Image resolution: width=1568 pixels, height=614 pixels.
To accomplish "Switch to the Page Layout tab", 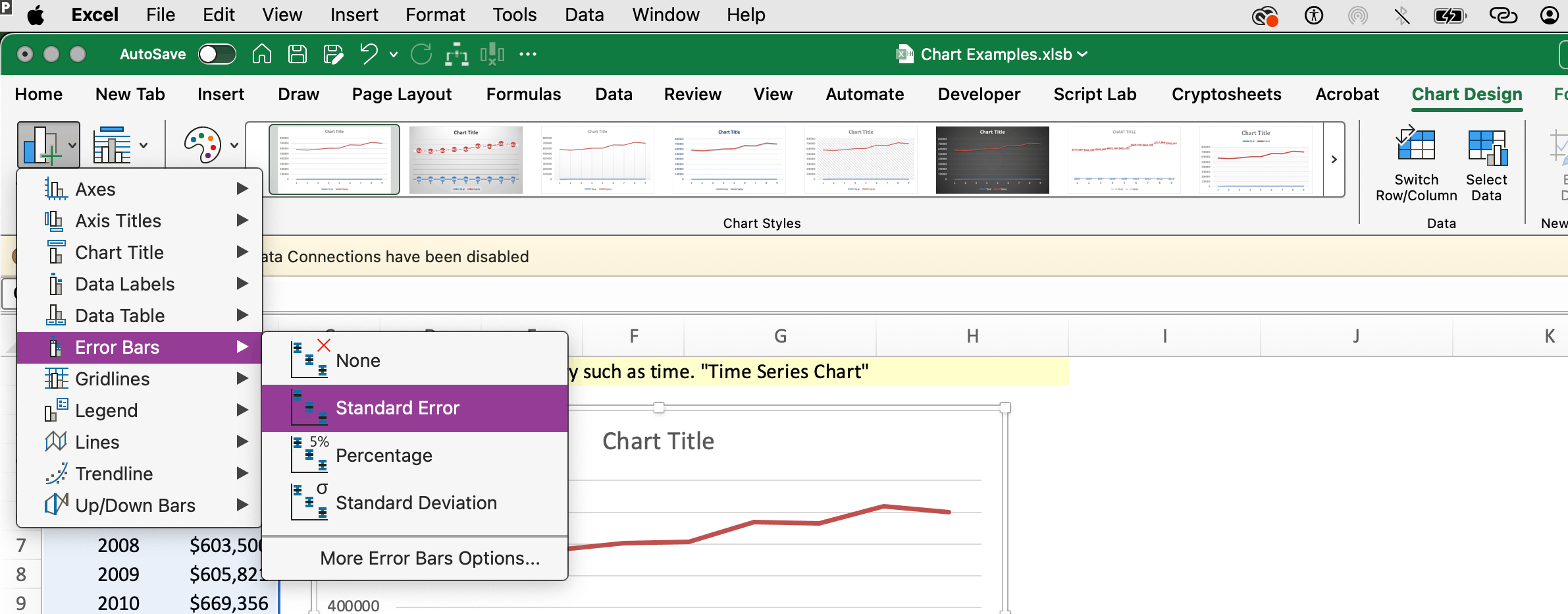I will 402,94.
